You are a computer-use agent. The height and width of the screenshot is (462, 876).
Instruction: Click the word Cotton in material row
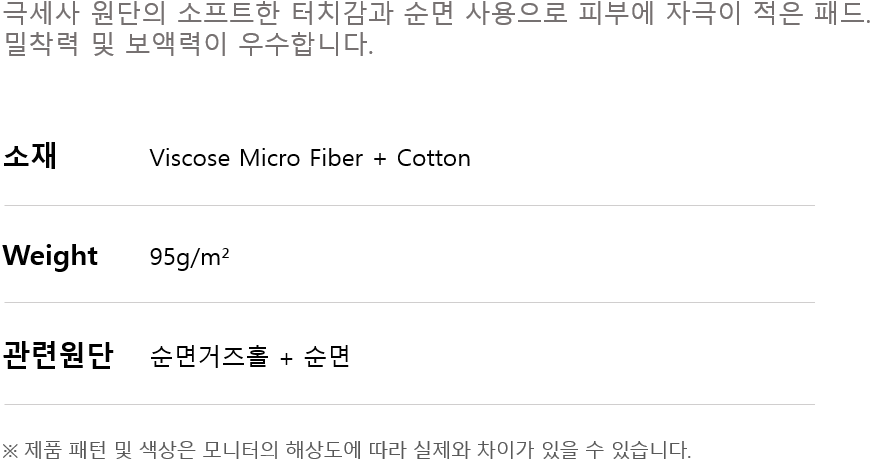[434, 158]
